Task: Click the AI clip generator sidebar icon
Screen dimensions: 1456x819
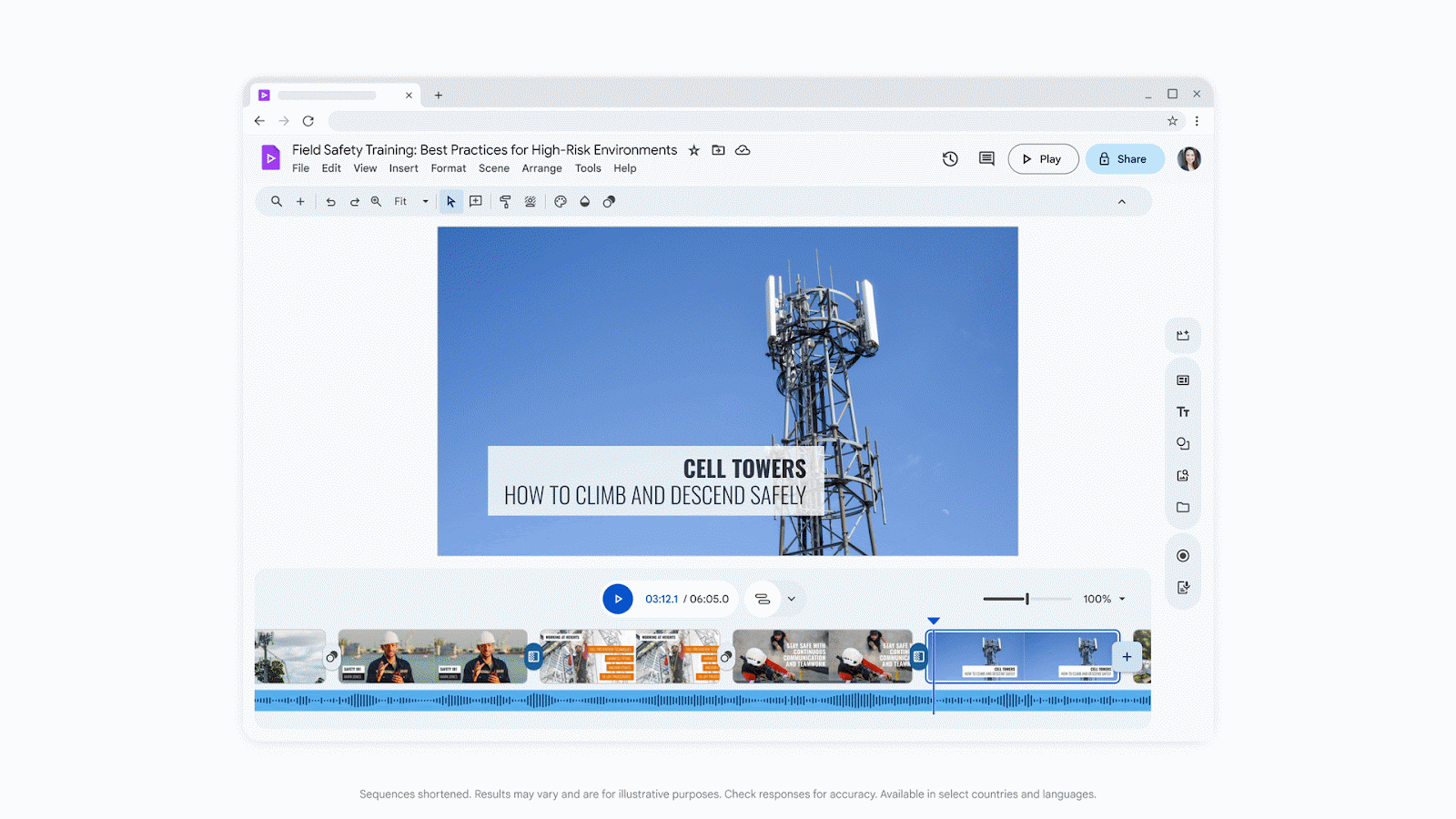Action: coord(1182,336)
